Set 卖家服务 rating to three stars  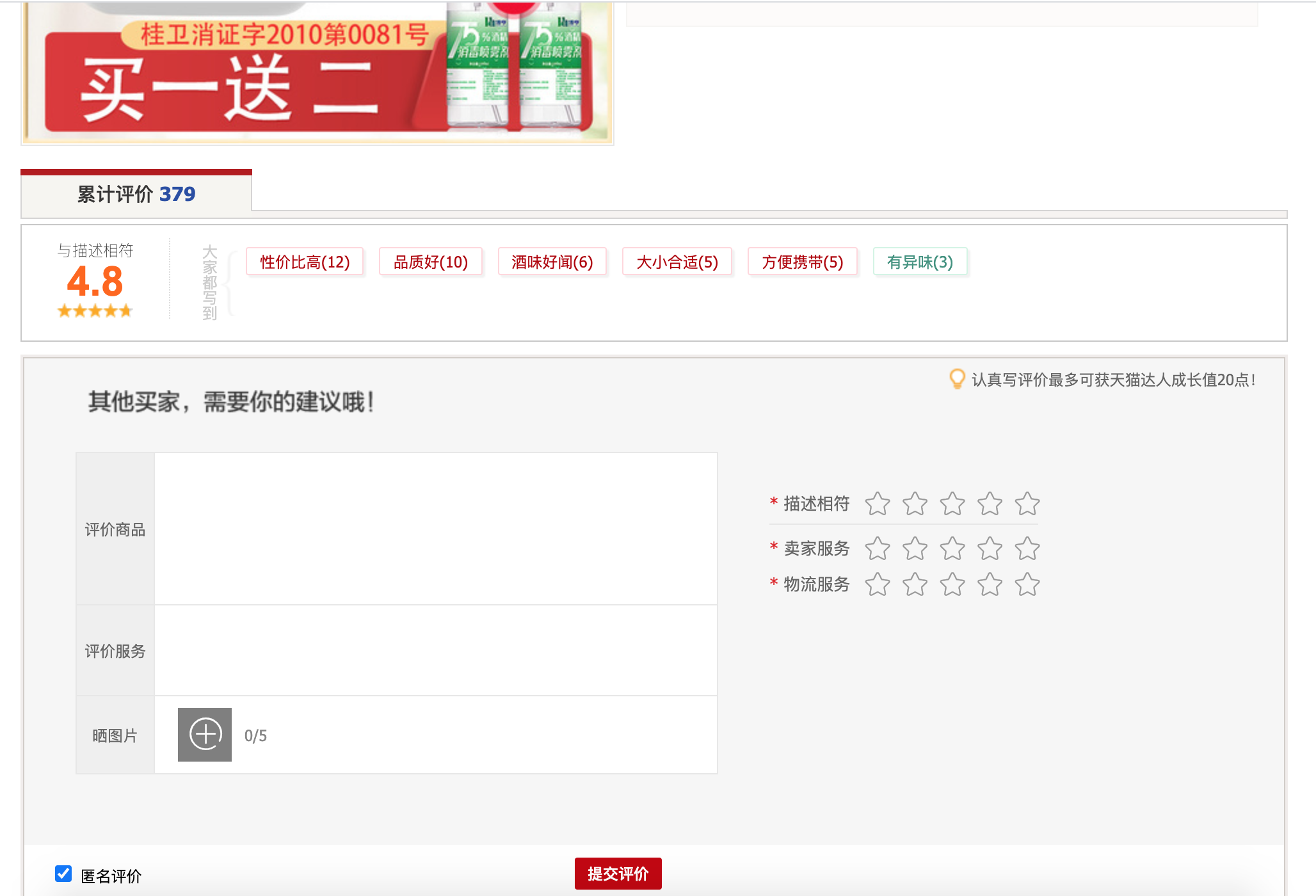pos(952,548)
